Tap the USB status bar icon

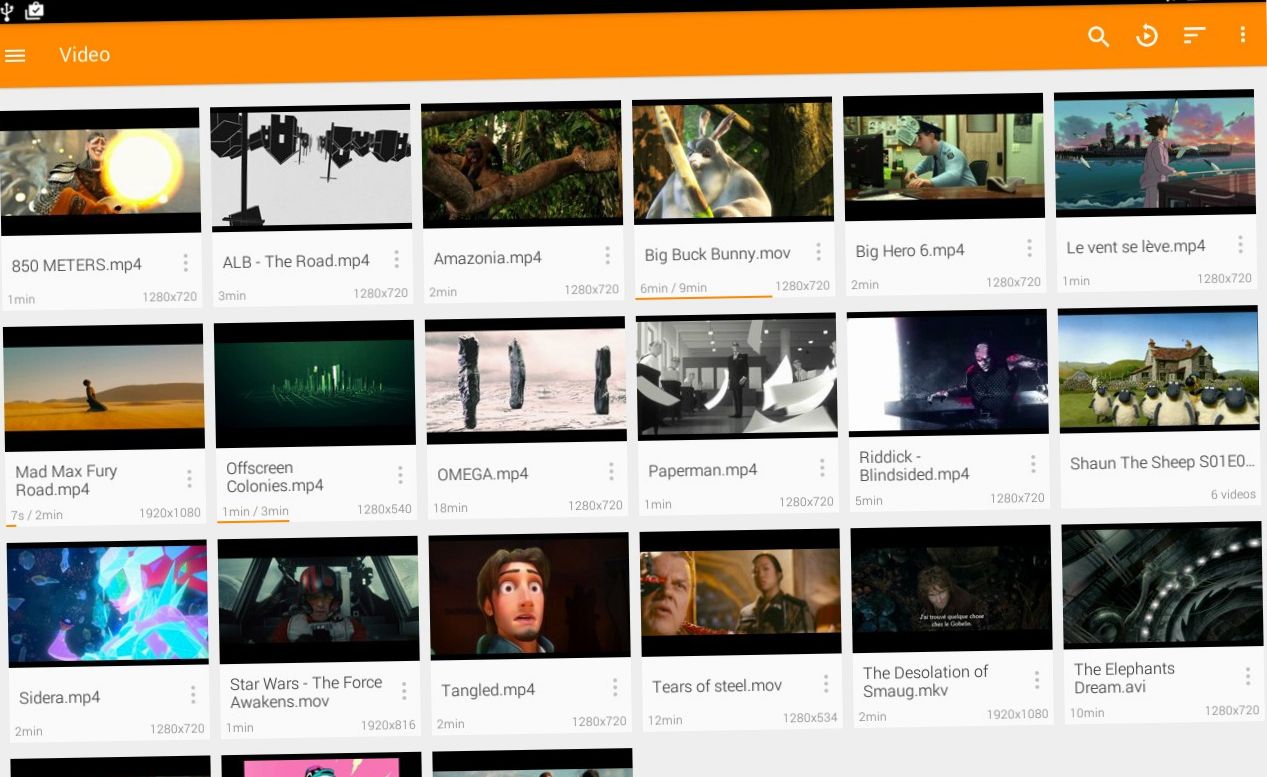pyautogui.click(x=8, y=11)
